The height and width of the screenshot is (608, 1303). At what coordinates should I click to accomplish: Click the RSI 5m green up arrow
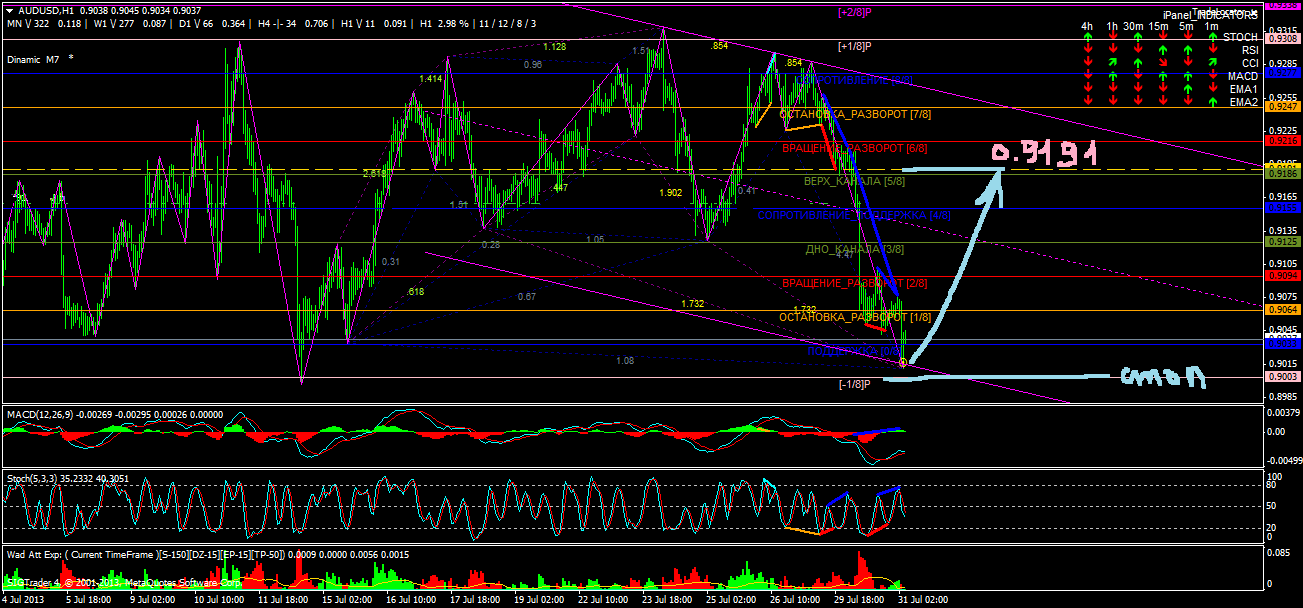[1188, 50]
